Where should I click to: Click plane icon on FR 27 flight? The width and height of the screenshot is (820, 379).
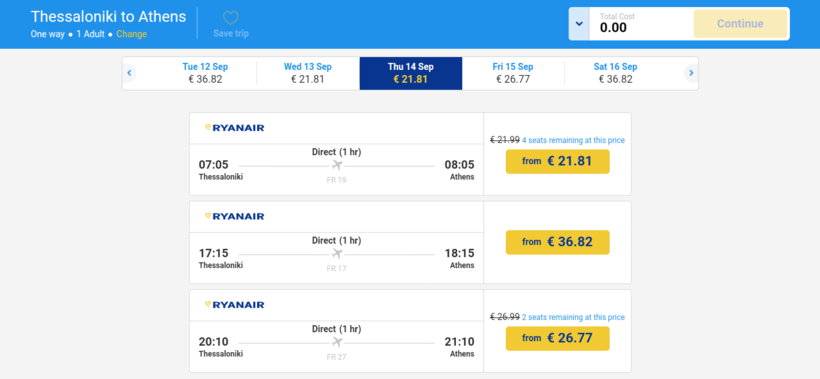point(337,342)
